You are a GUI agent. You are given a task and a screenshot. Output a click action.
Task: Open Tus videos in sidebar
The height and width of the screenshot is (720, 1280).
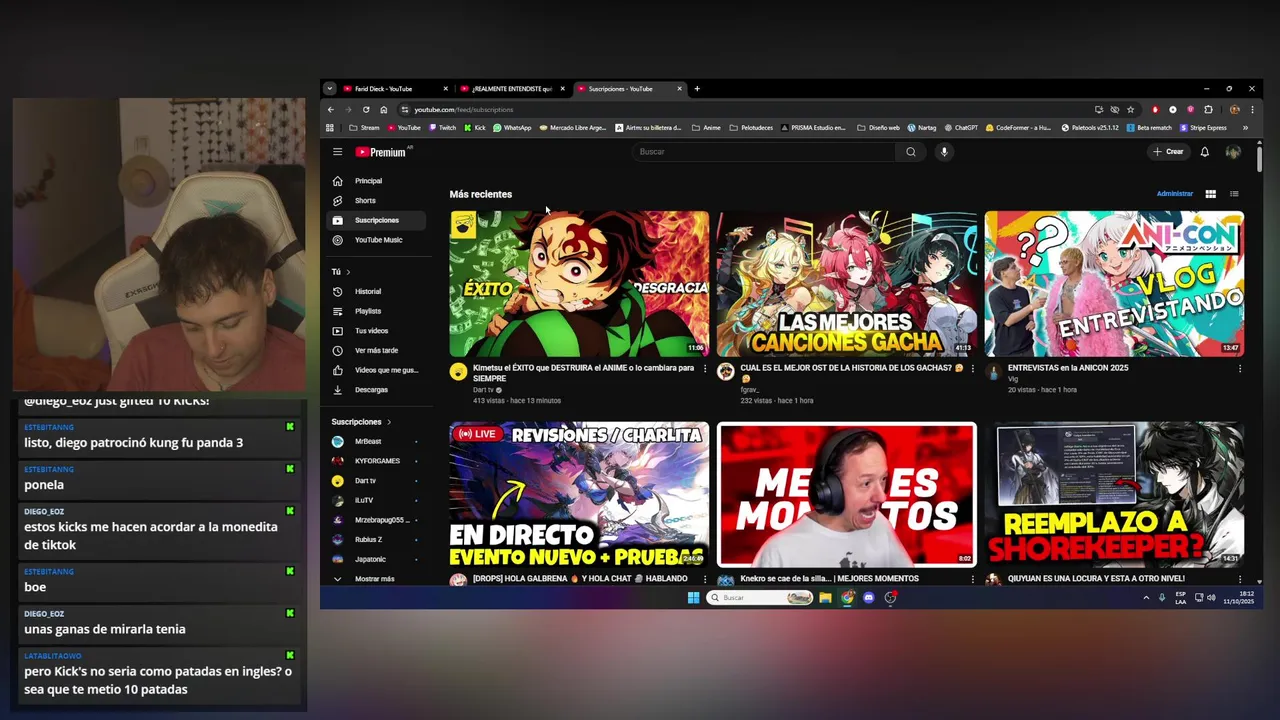(x=377, y=331)
